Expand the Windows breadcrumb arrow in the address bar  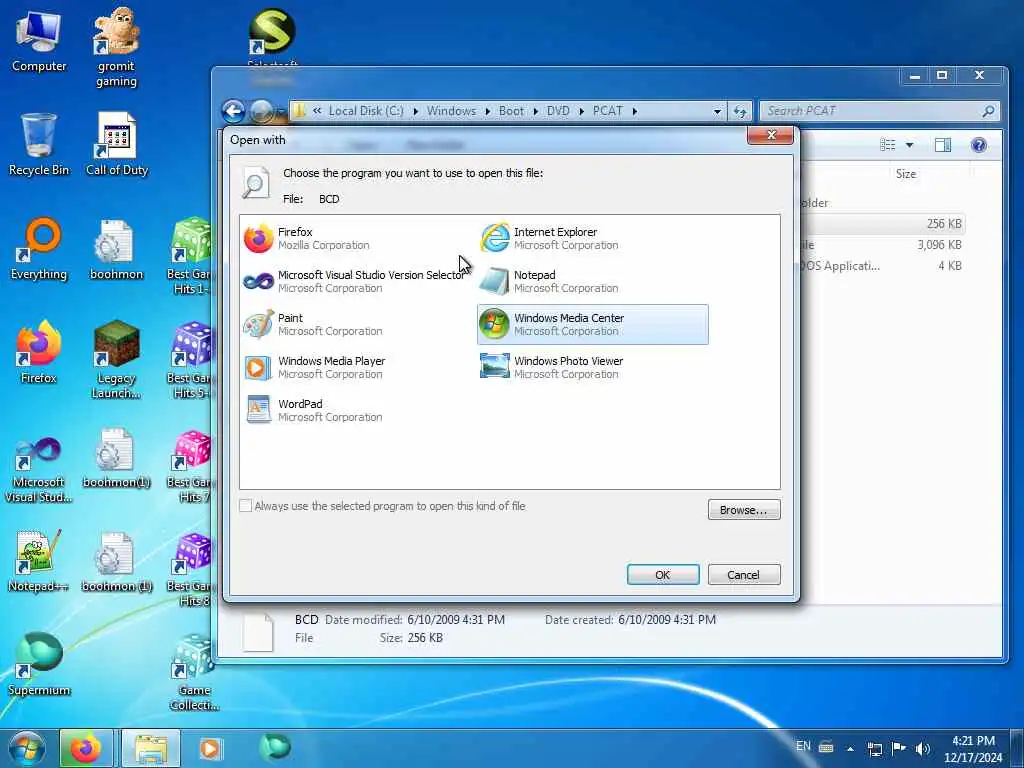[487, 111]
